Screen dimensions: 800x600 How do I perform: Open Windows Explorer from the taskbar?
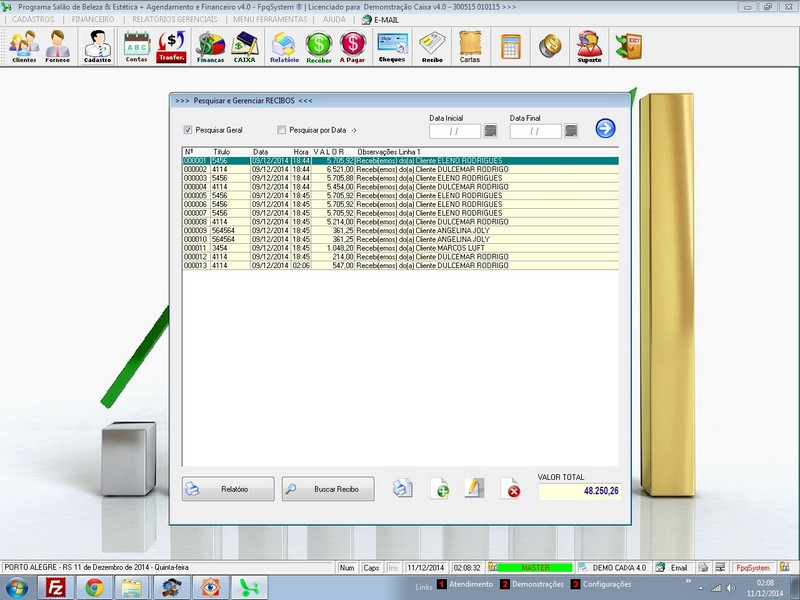(132, 588)
